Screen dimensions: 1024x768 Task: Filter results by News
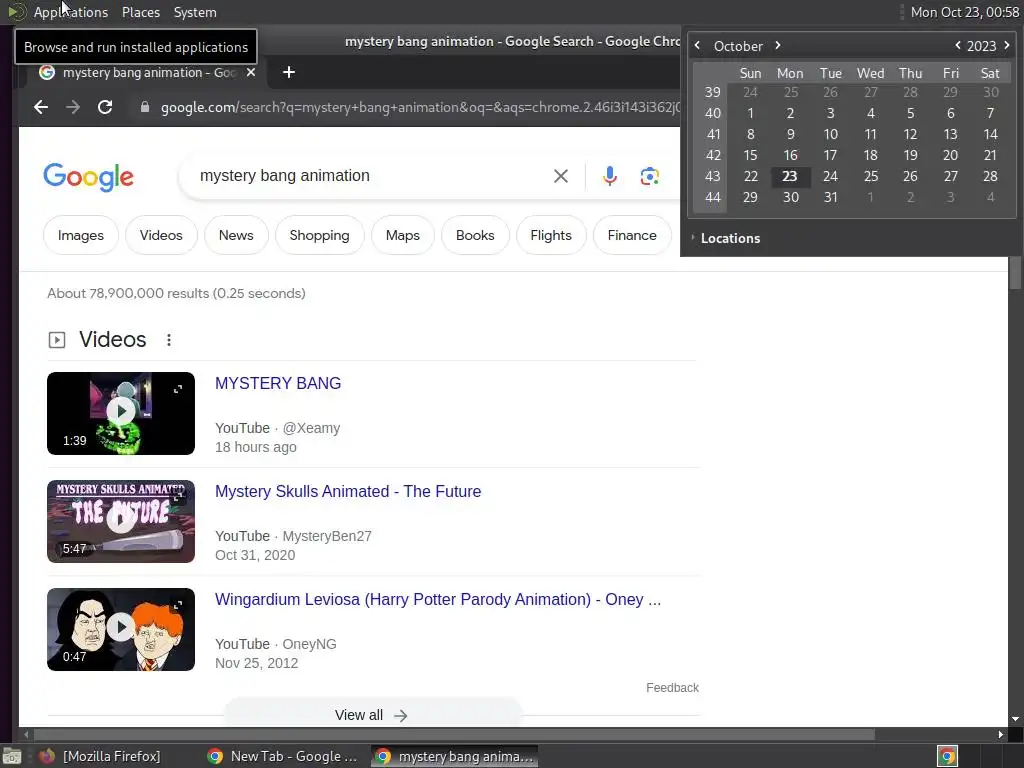click(236, 235)
